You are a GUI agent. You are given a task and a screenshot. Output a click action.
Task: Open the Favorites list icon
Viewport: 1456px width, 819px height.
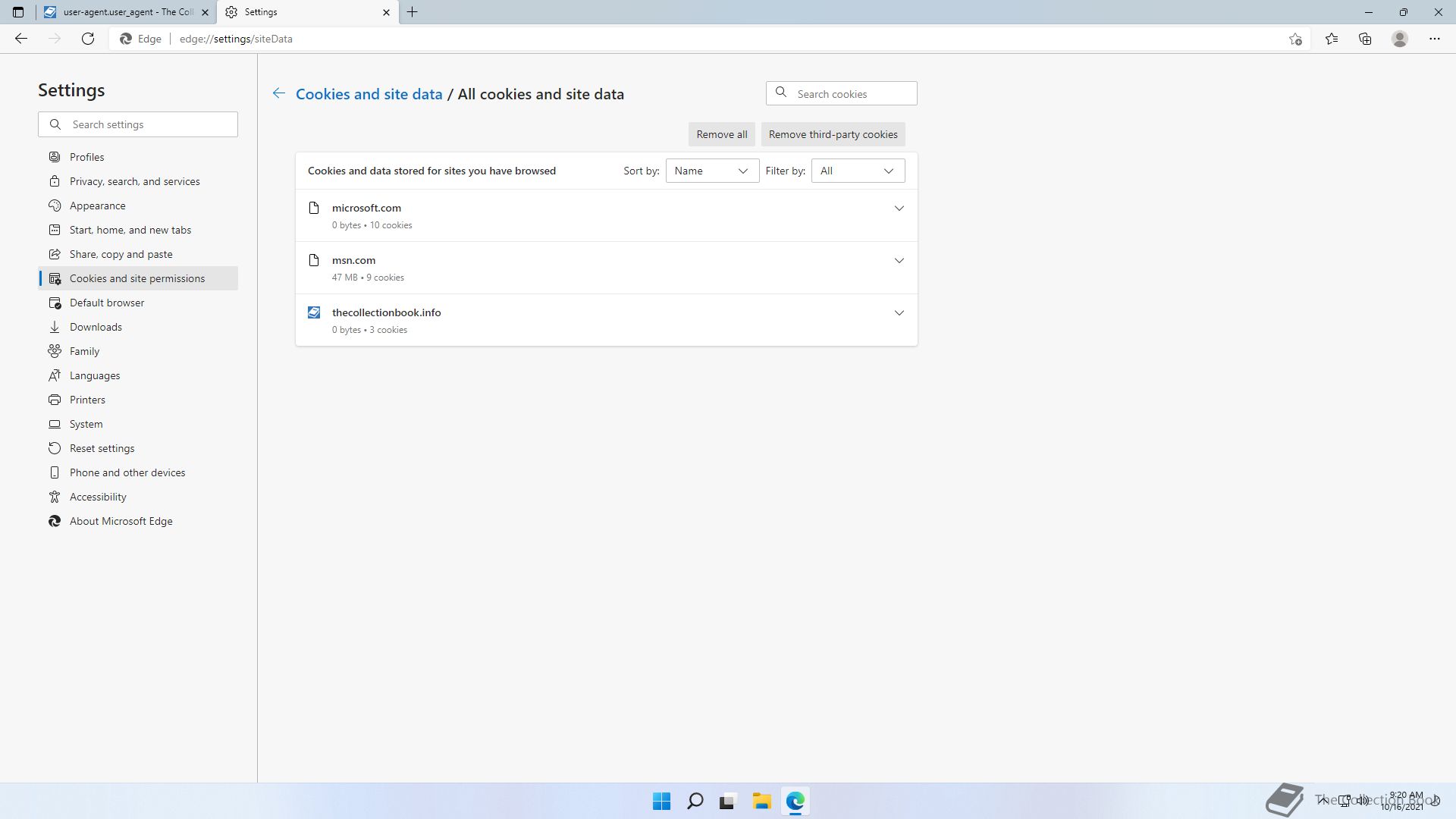1332,39
